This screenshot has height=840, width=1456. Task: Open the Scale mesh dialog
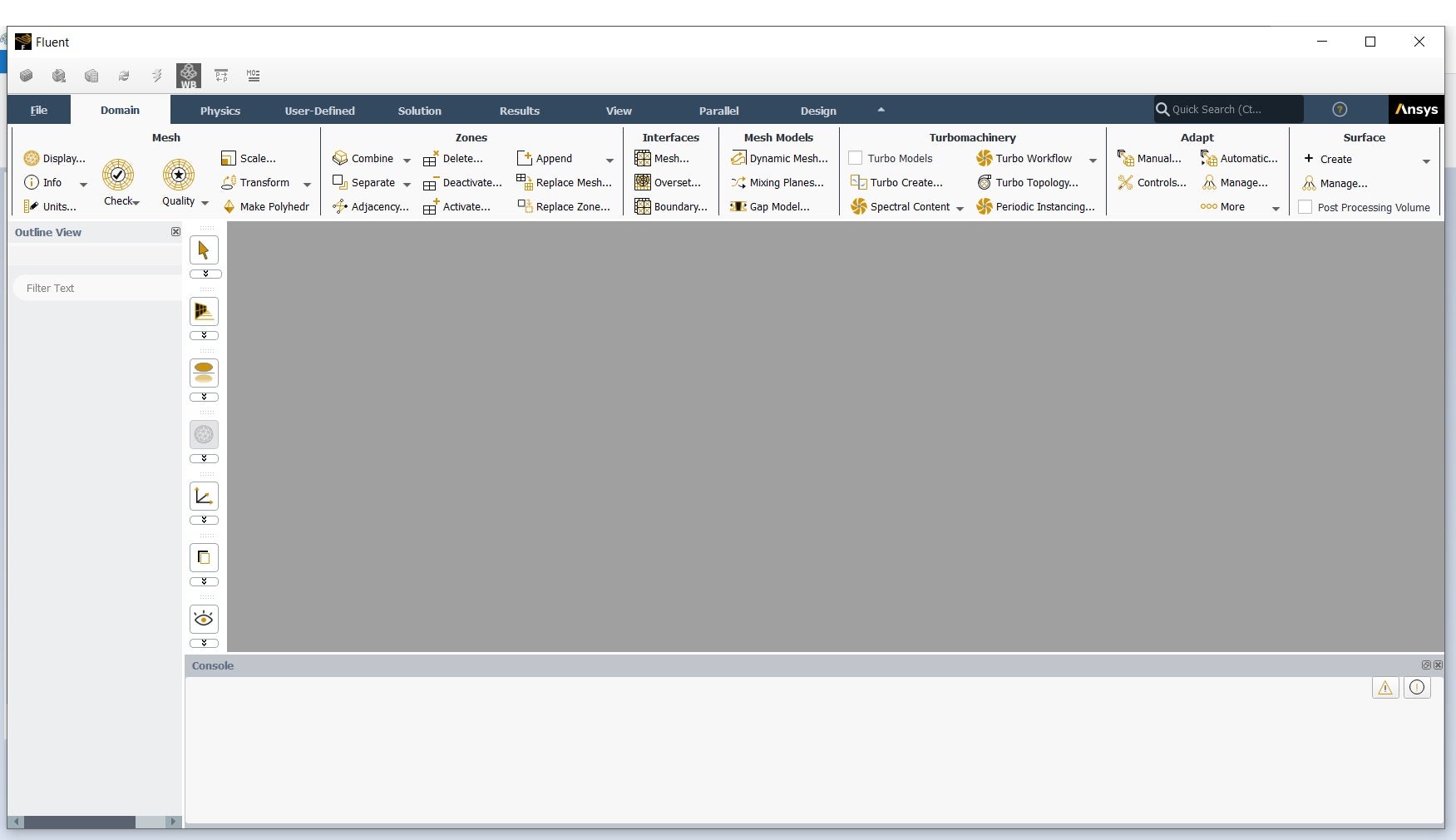tap(249, 158)
